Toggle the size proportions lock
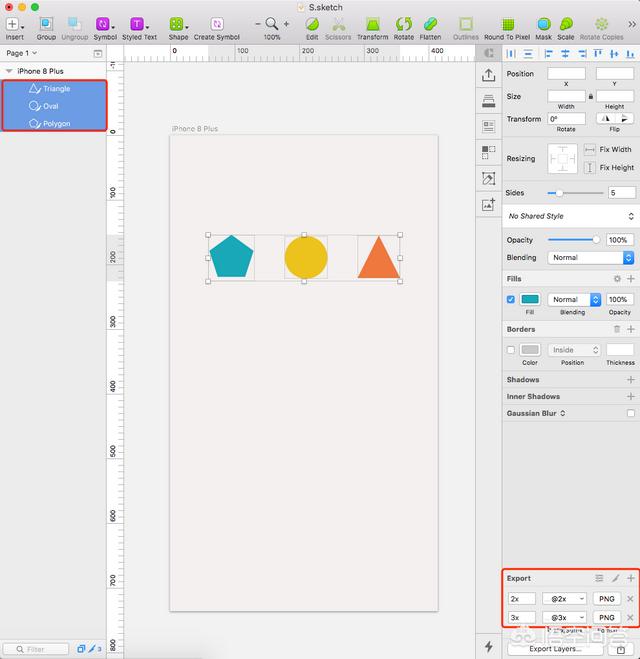 591,96
